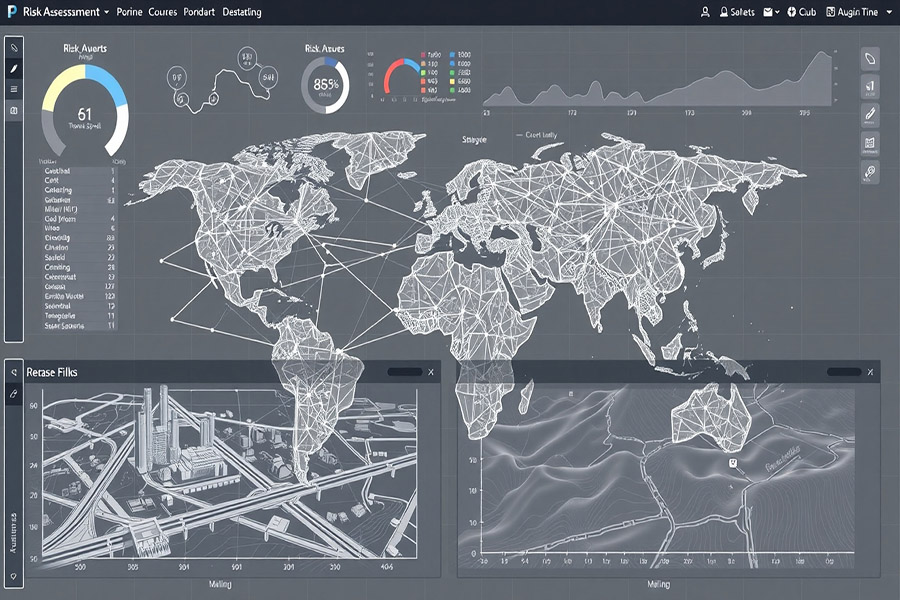The image size is (900, 600).
Task: Click the user profile icon at top right
Action: click(706, 11)
